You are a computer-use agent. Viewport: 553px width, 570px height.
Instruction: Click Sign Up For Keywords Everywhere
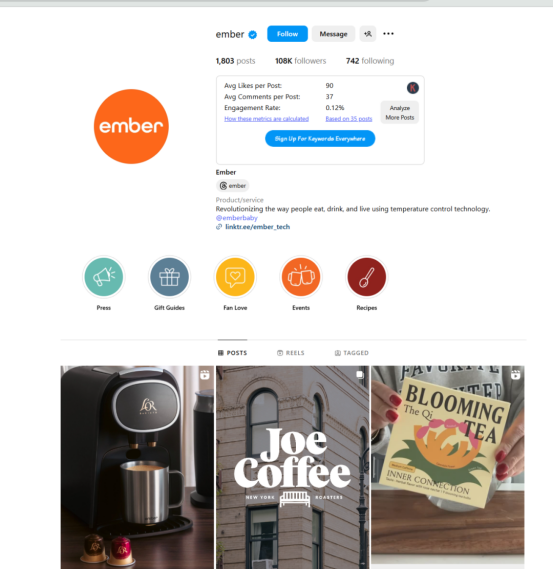tap(320, 139)
